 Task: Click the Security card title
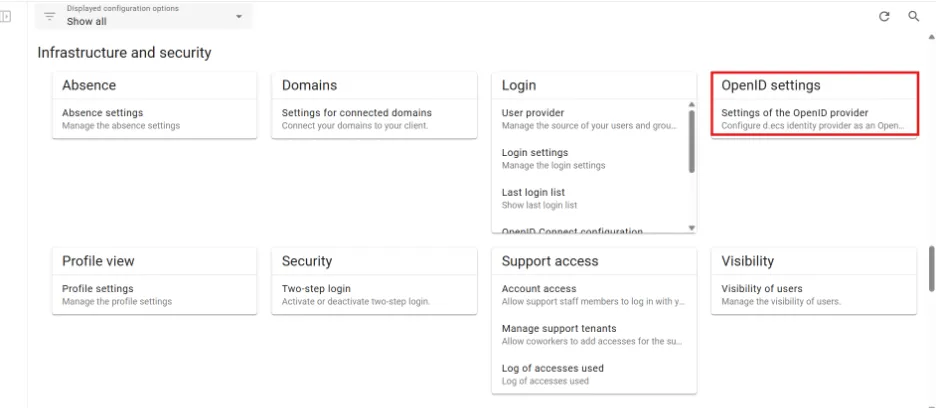pos(307,261)
